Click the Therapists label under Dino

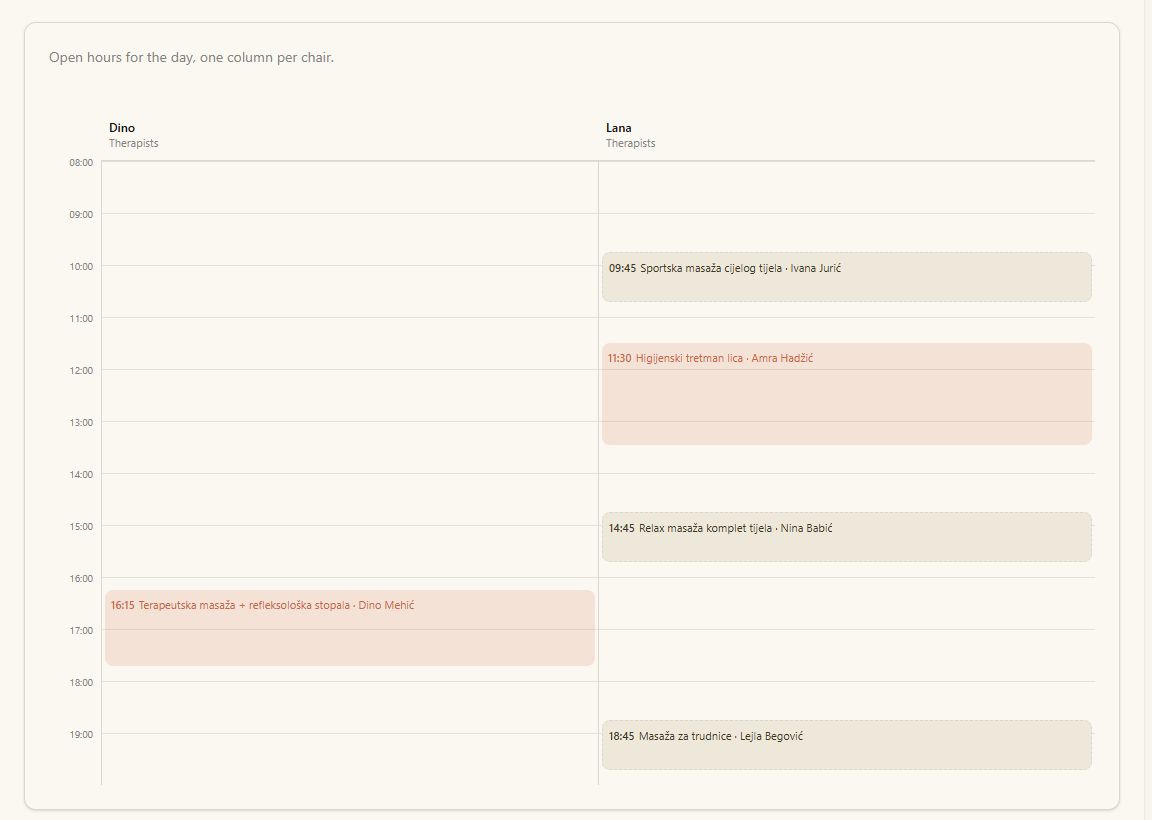click(x=134, y=143)
